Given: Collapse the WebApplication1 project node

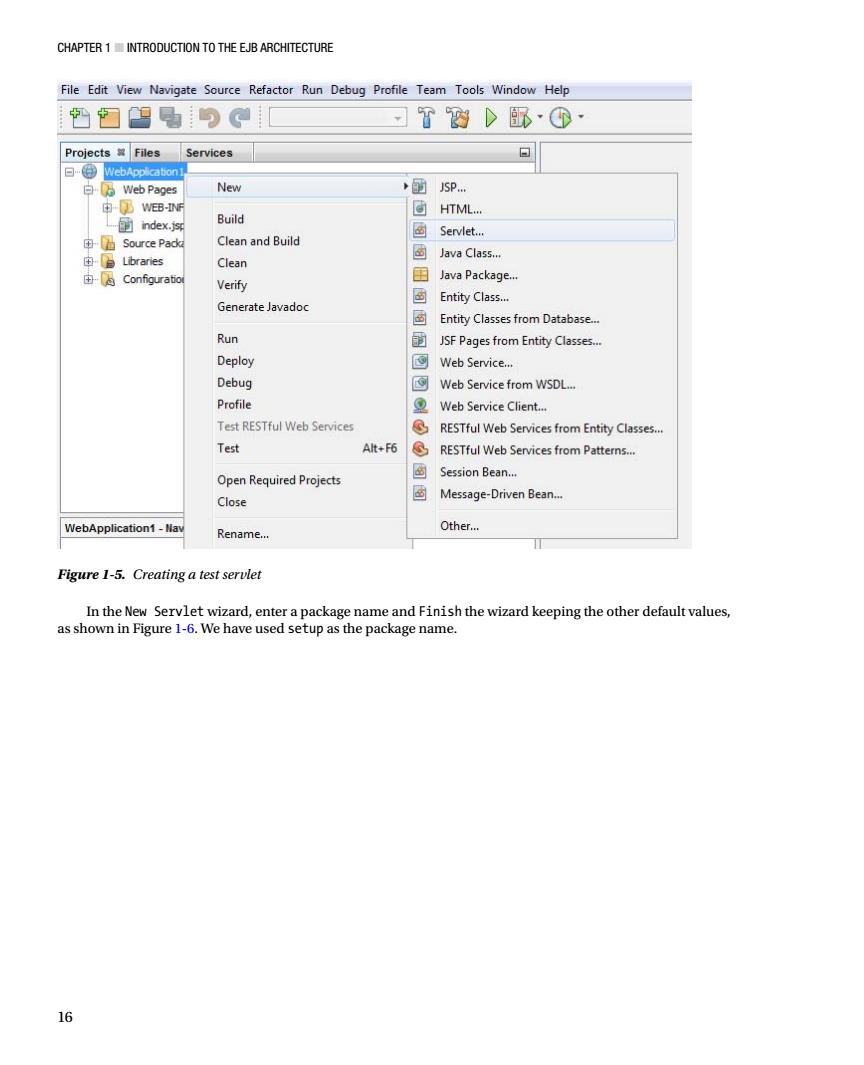Looking at the screenshot, I should click(x=69, y=172).
